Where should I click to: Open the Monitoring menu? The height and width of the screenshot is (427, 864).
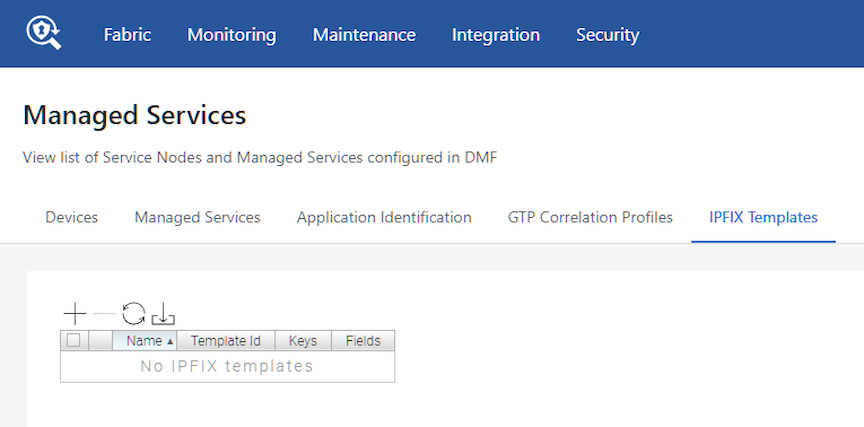point(231,35)
